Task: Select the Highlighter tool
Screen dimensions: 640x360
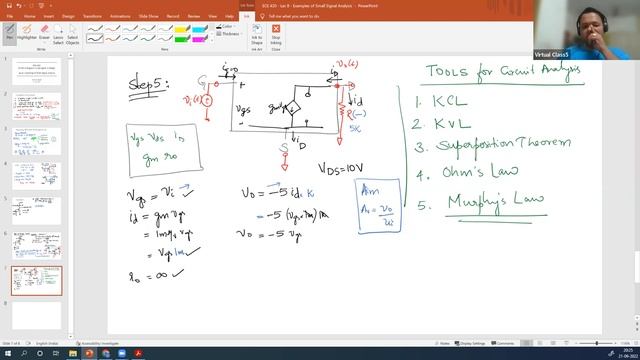Action: coord(27,33)
